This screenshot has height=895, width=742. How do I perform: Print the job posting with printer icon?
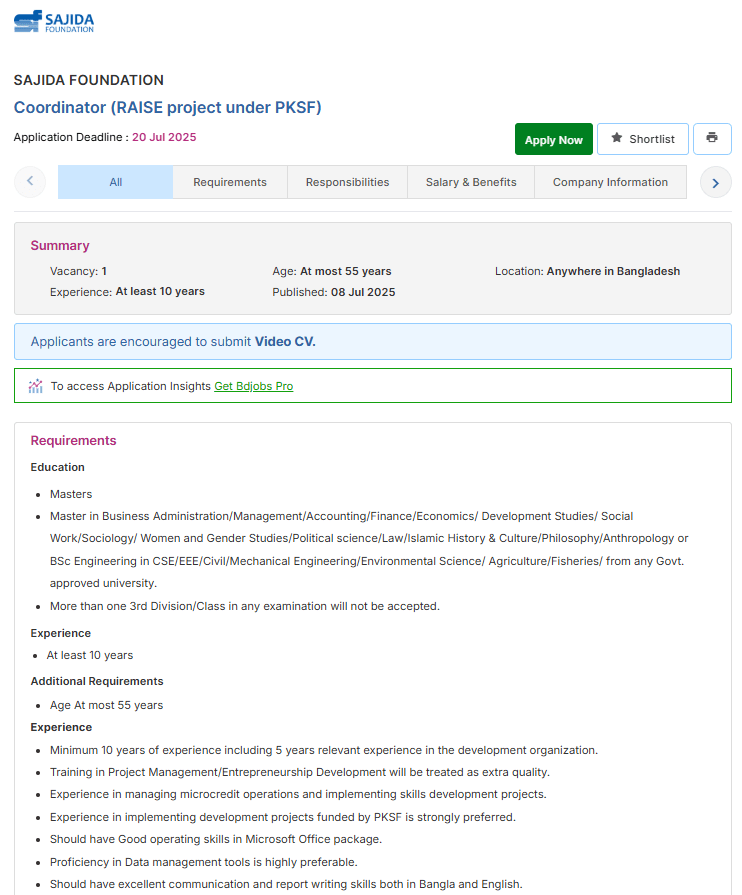712,139
